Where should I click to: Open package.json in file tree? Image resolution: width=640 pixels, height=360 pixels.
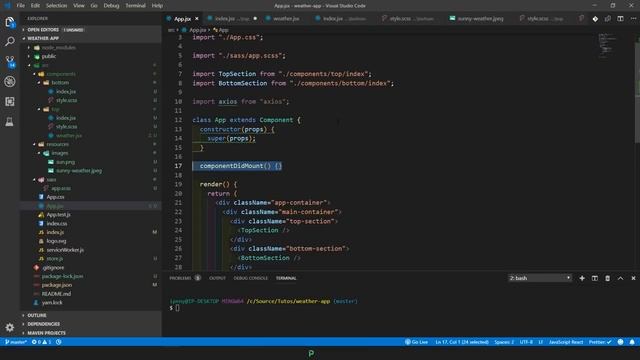pyautogui.click(x=91, y=285)
